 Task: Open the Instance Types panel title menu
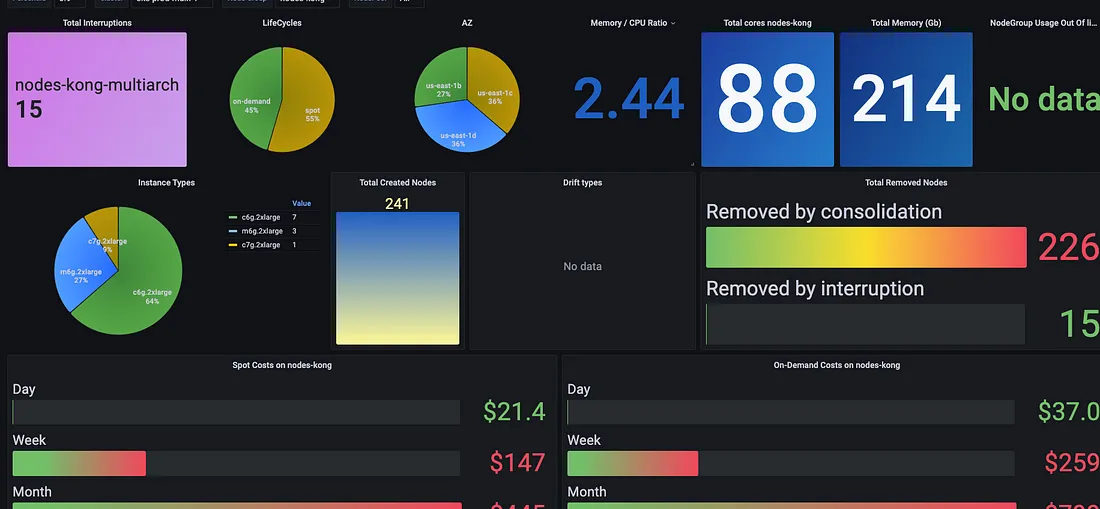coord(166,182)
